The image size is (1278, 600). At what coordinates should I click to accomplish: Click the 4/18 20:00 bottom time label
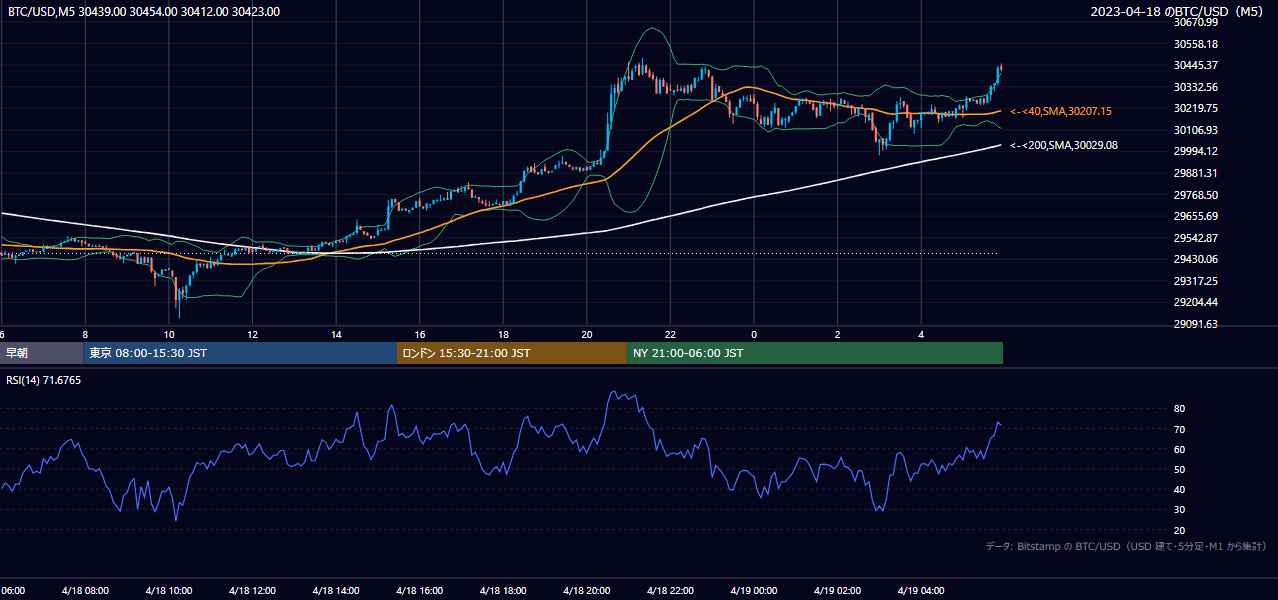coord(587,591)
